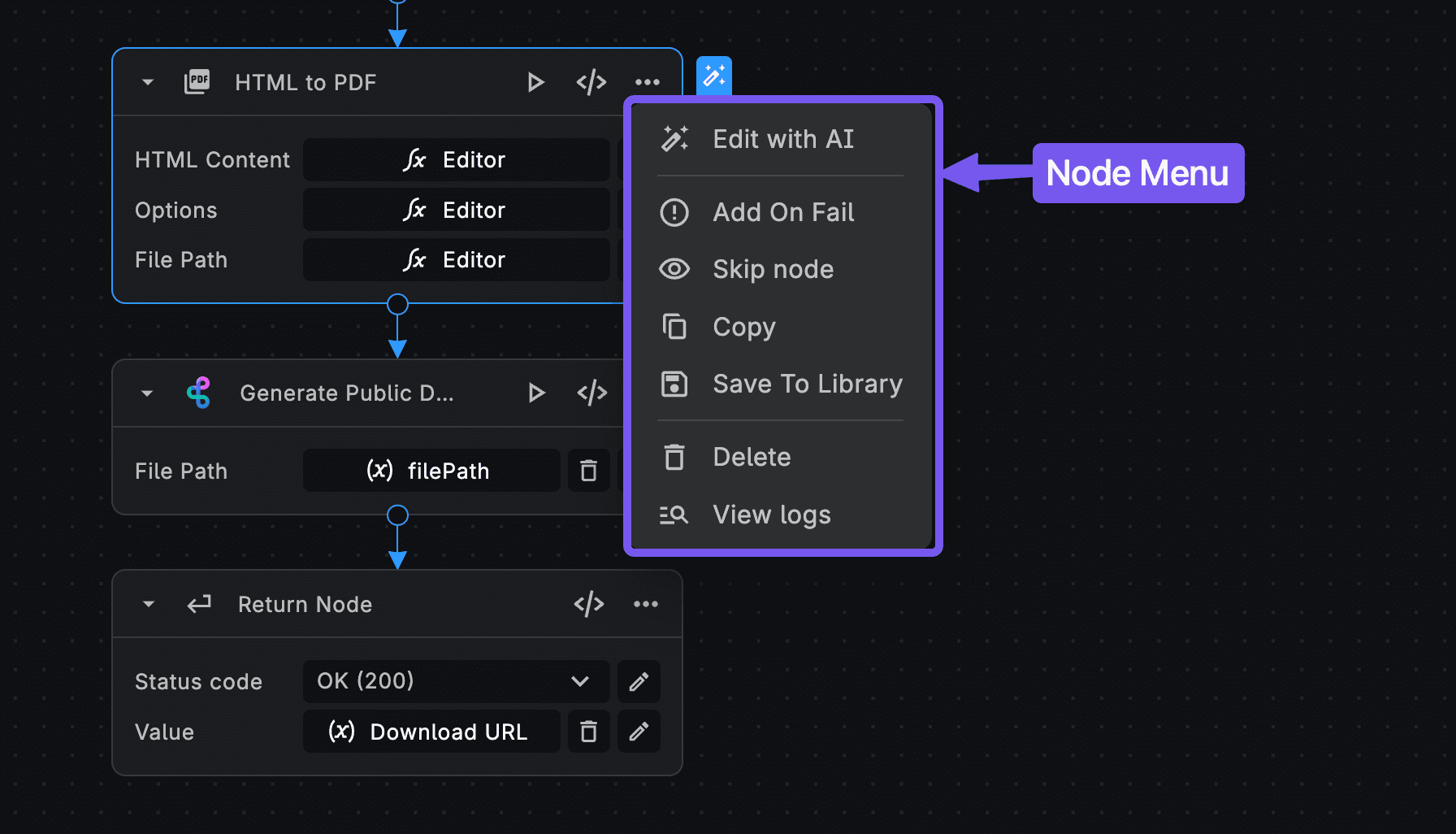The image size is (1456, 834).
Task: Choose Edit with AI from node menu
Action: pos(782,139)
